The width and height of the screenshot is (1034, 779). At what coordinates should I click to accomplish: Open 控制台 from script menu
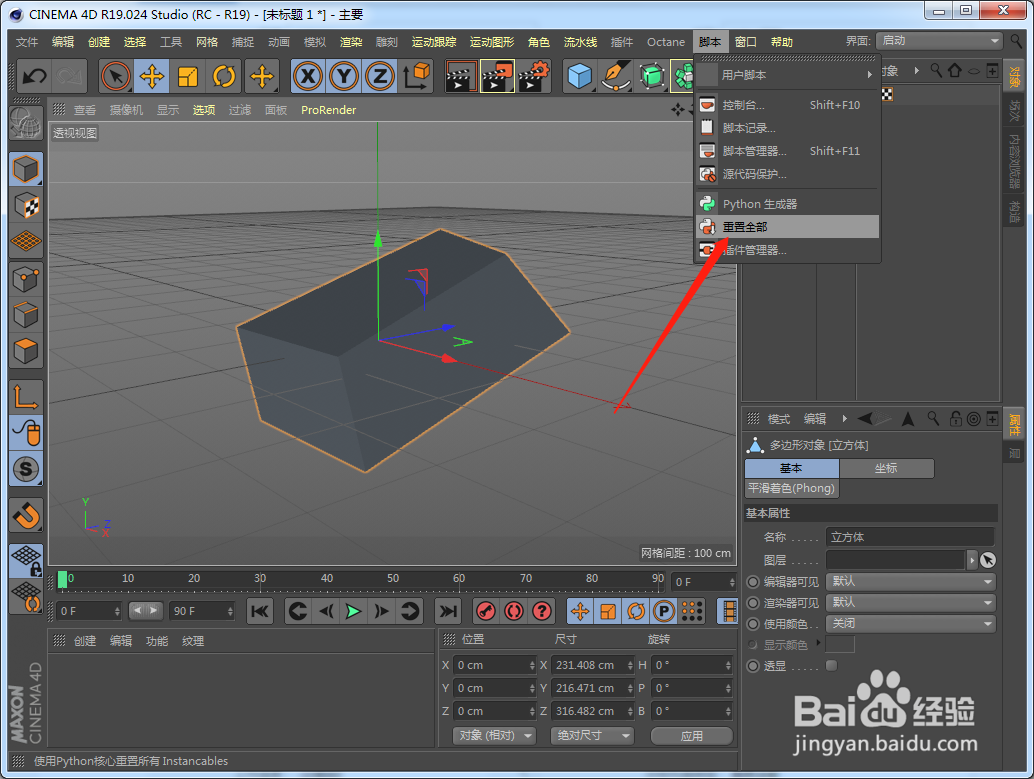pyautogui.click(x=787, y=105)
